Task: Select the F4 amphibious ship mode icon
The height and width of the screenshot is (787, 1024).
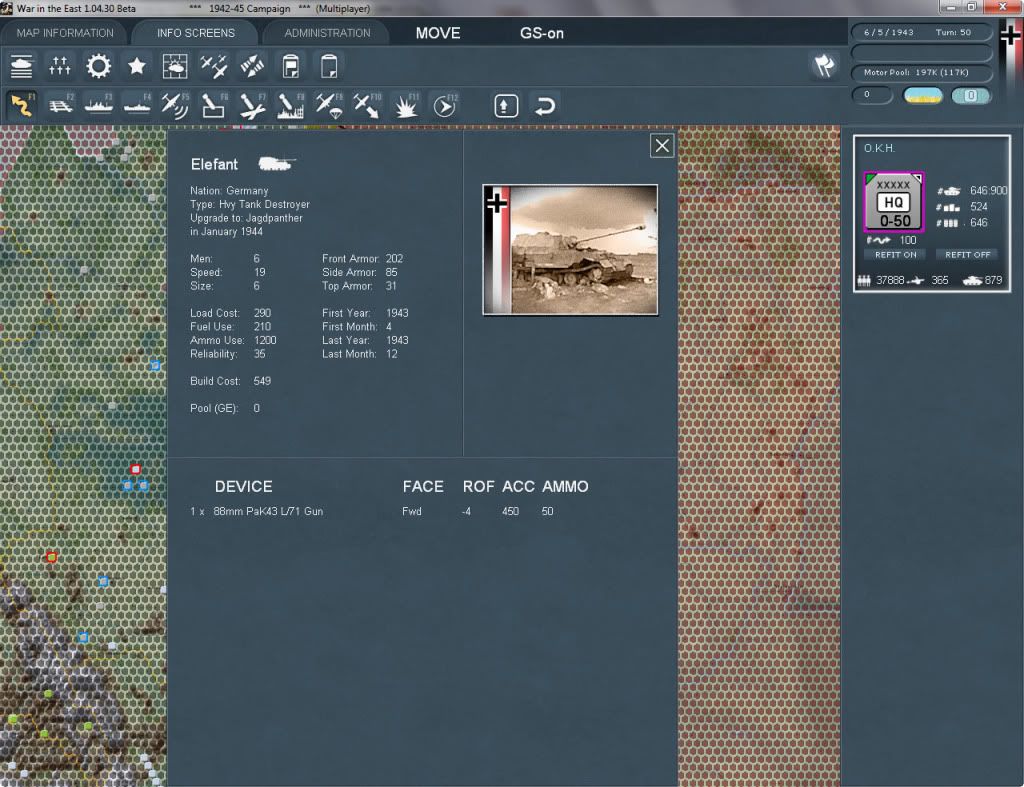Action: tap(137, 105)
